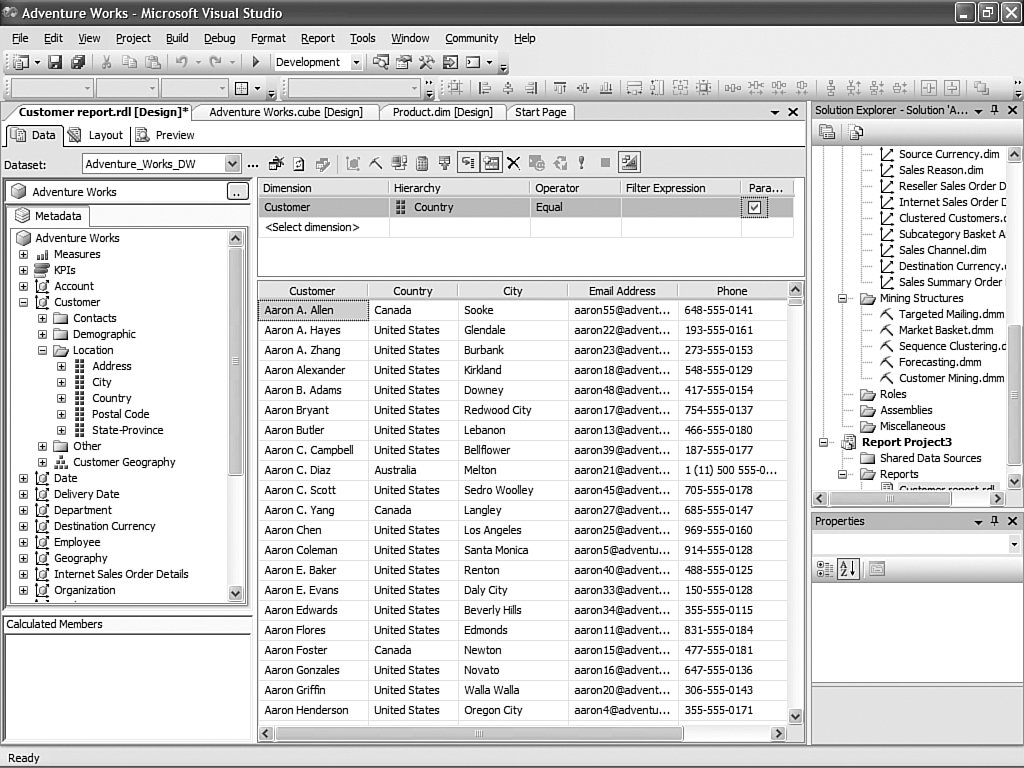Click the Switch to MDX mining pick icon
Screen dimensions: 1024x768
[x=375, y=163]
